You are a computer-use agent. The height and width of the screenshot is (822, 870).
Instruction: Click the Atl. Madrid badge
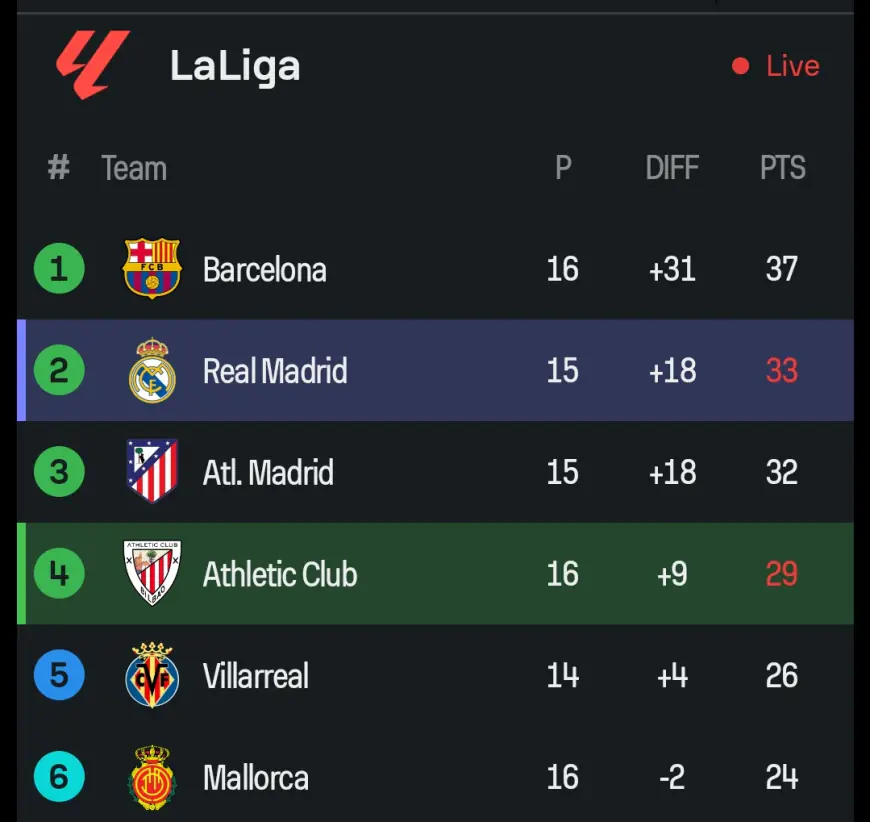[152, 471]
